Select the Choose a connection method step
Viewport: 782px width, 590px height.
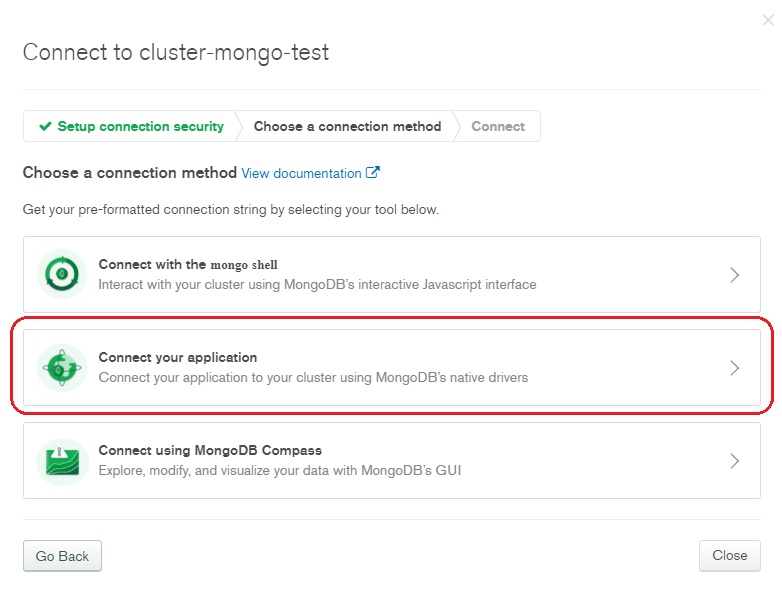click(347, 126)
